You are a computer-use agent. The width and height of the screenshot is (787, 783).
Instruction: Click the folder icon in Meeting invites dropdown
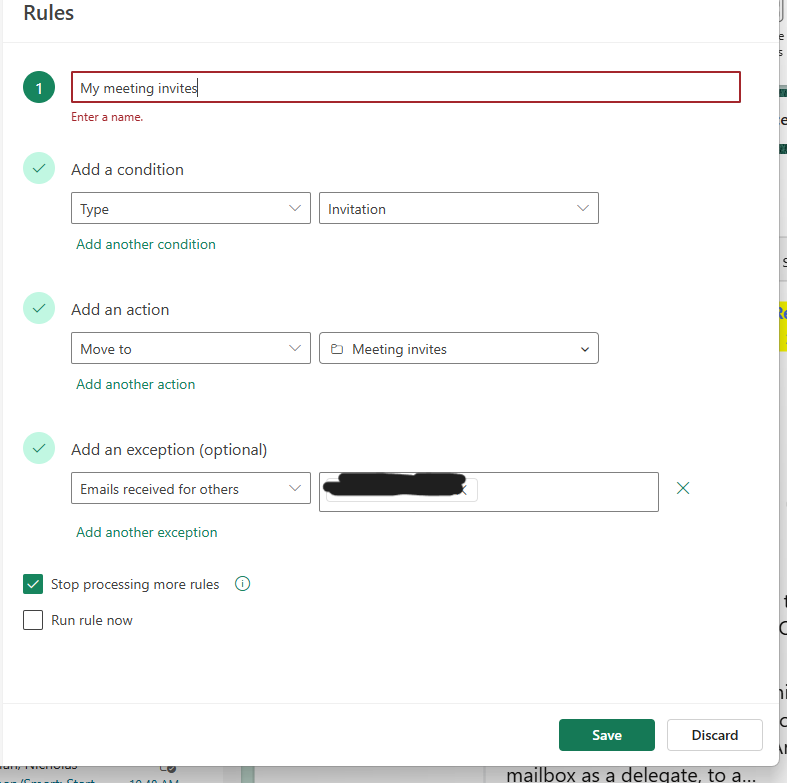coord(337,349)
